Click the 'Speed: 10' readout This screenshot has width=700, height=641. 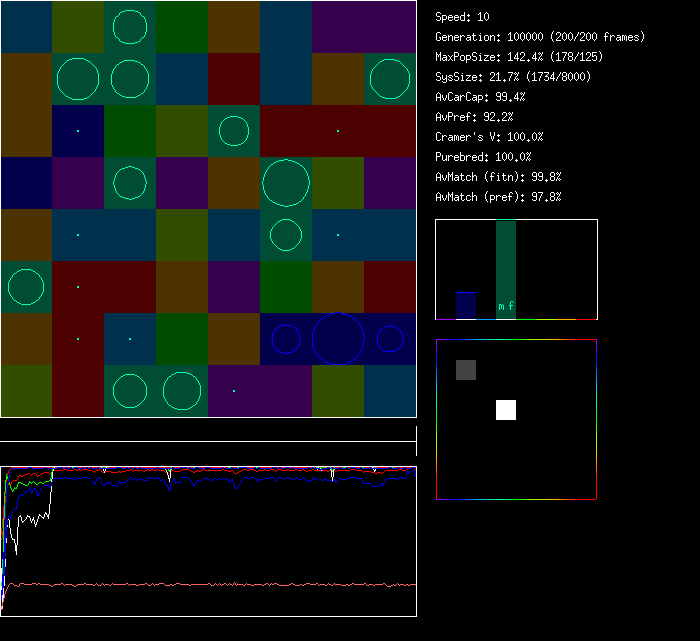pyautogui.click(x=462, y=17)
